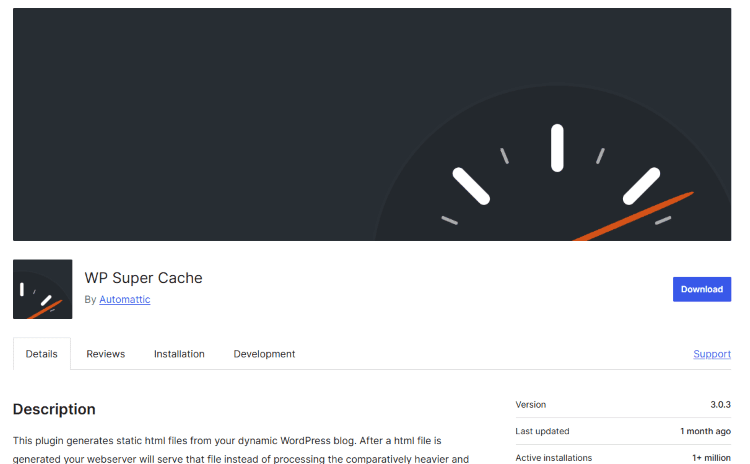750x464 pixels.
Task: Click the 1+ million value
Action: (711, 458)
